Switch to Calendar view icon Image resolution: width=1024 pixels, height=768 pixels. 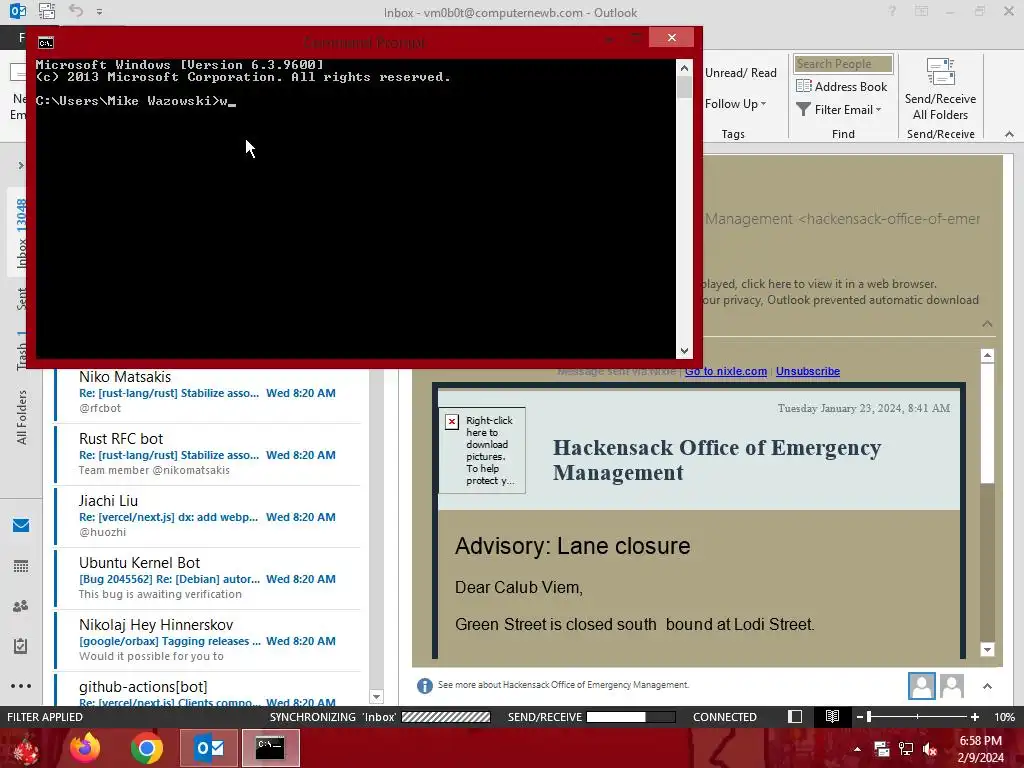coord(21,566)
